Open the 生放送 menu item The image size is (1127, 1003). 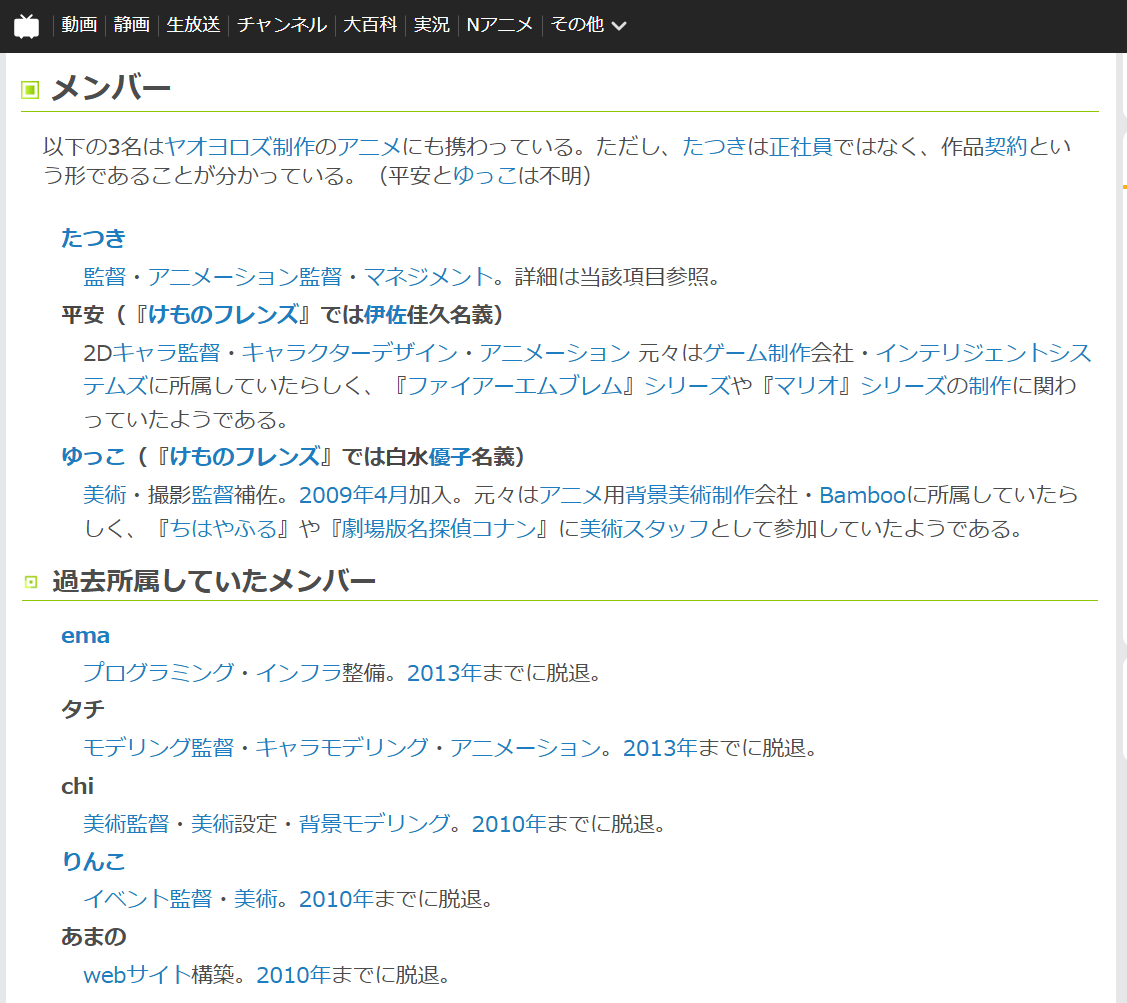193,25
